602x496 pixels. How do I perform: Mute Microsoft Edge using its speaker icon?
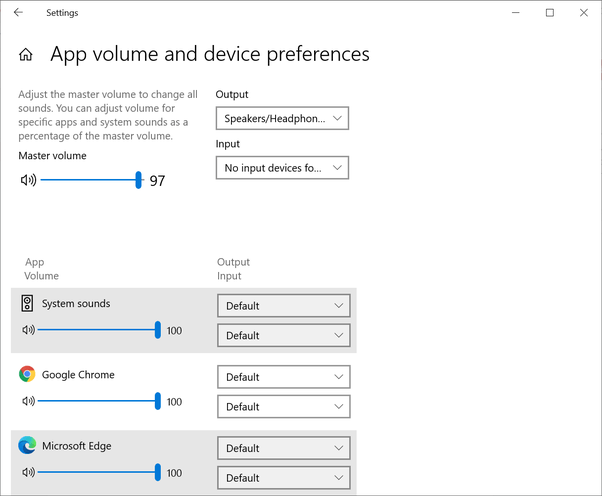pos(28,472)
